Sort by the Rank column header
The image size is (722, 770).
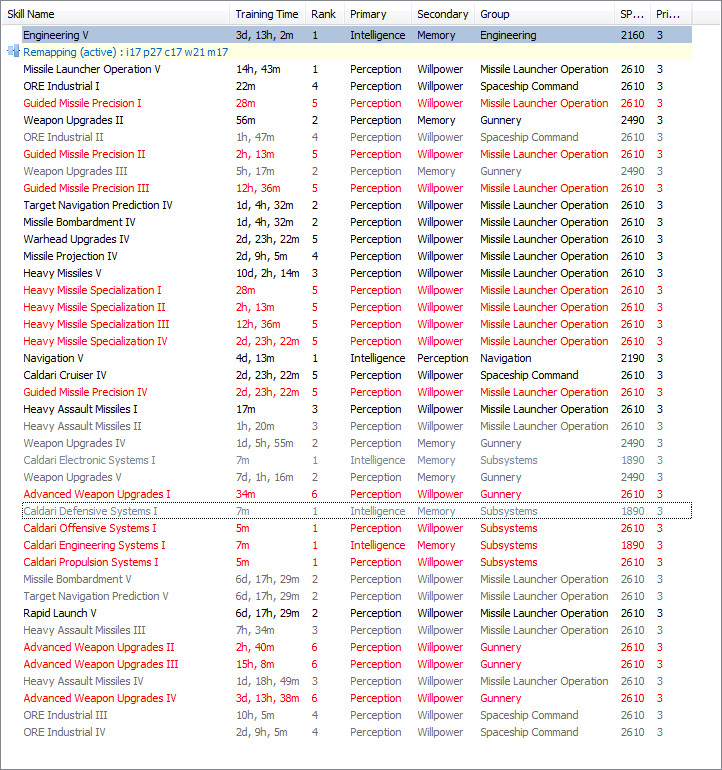coord(325,14)
